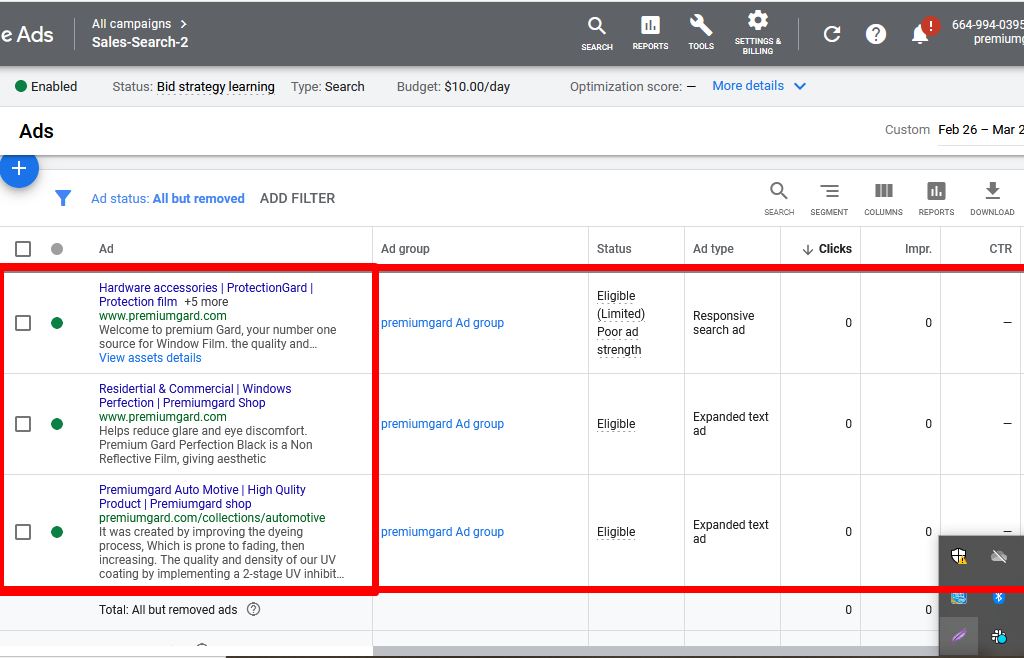
Task: Edit the Ad status: All but removed filter
Action: tap(168, 198)
